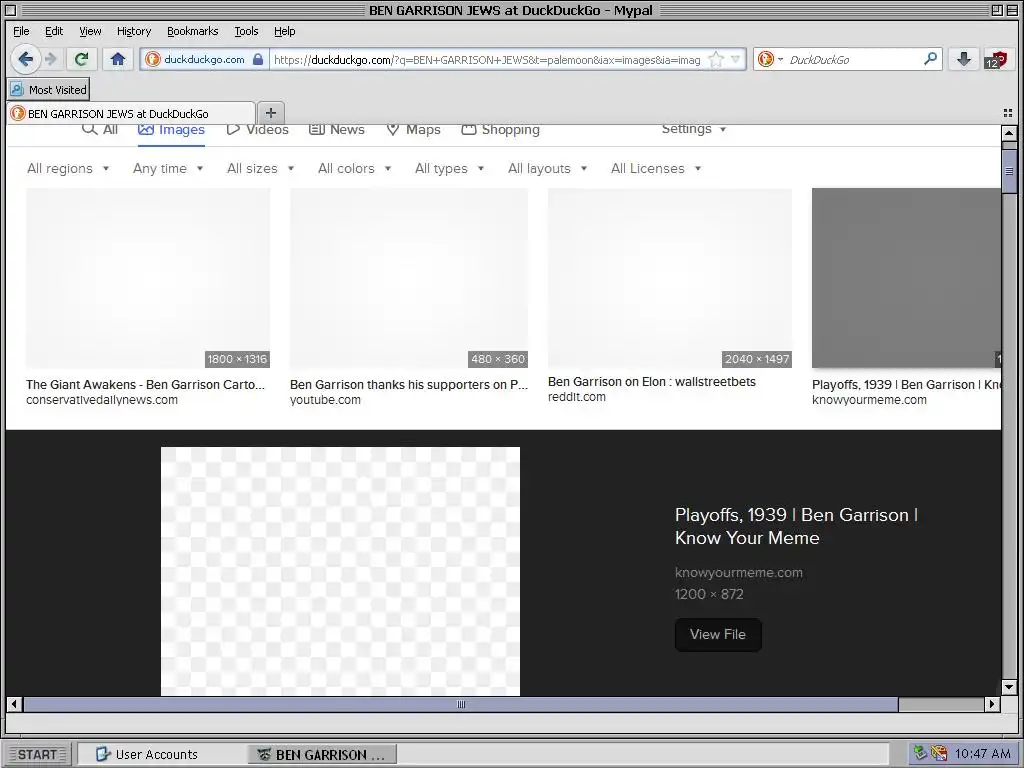The image size is (1024, 768).
Task: Open the History menu
Action: point(134,31)
